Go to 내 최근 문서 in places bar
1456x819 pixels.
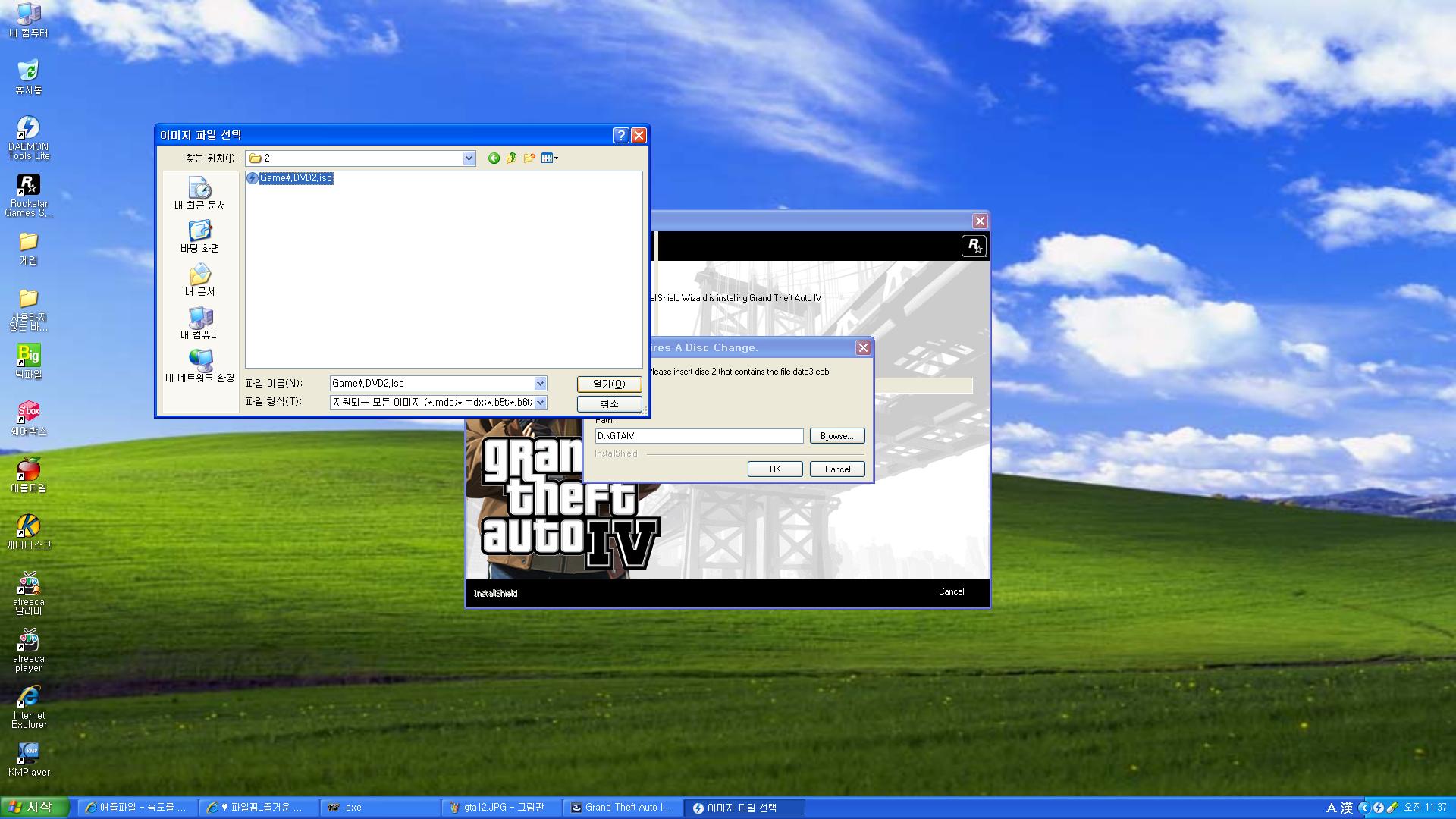(x=200, y=193)
